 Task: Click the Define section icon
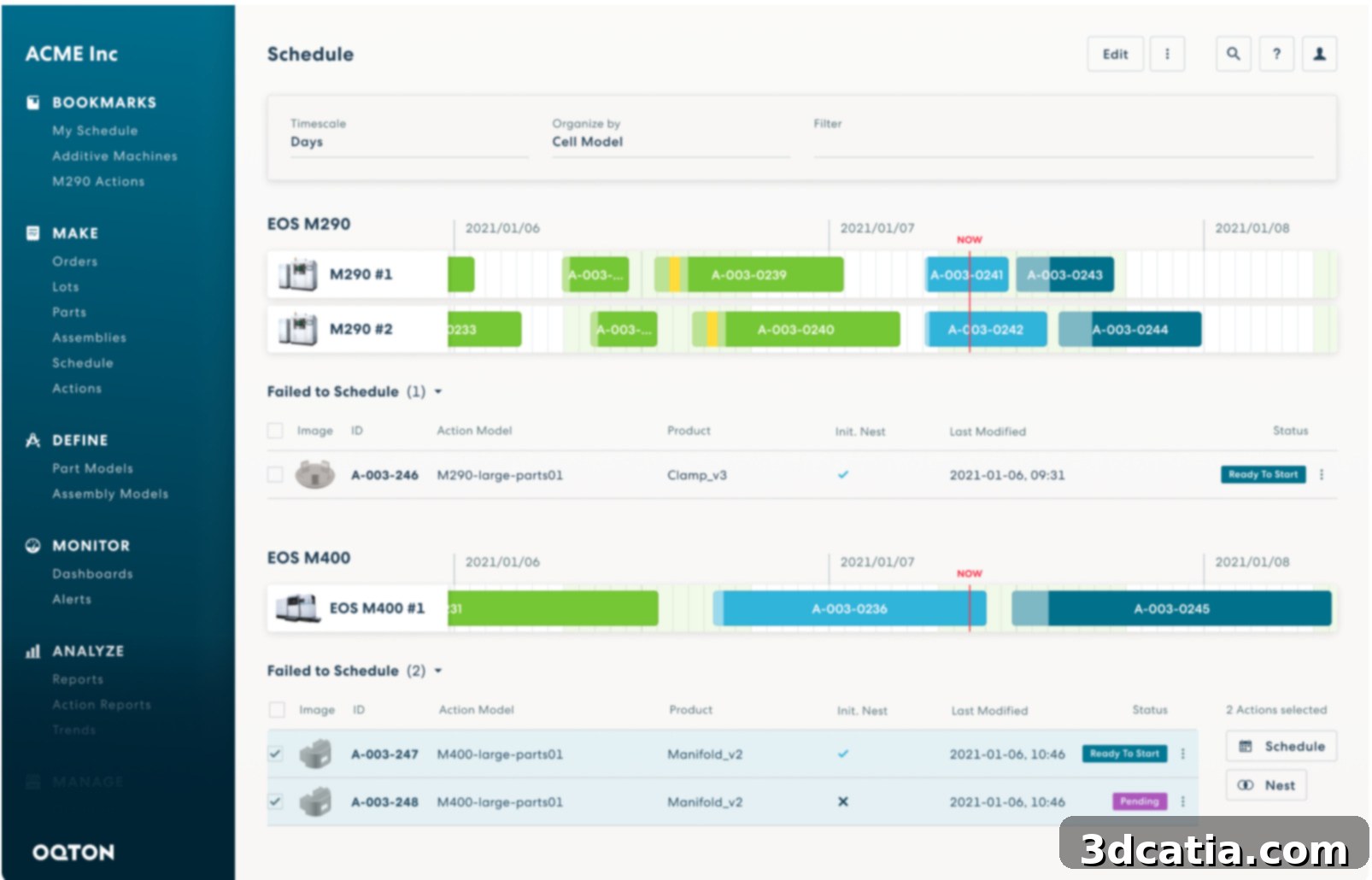coord(32,440)
